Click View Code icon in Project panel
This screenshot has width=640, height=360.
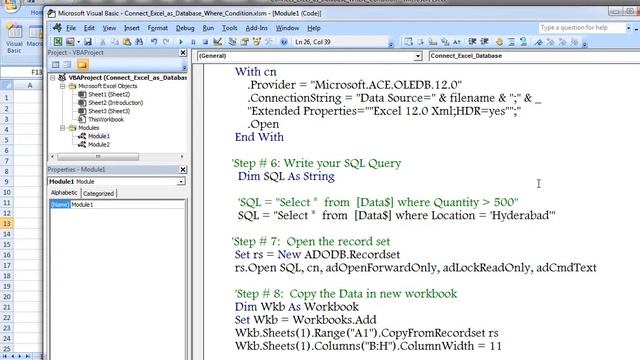pos(56,64)
